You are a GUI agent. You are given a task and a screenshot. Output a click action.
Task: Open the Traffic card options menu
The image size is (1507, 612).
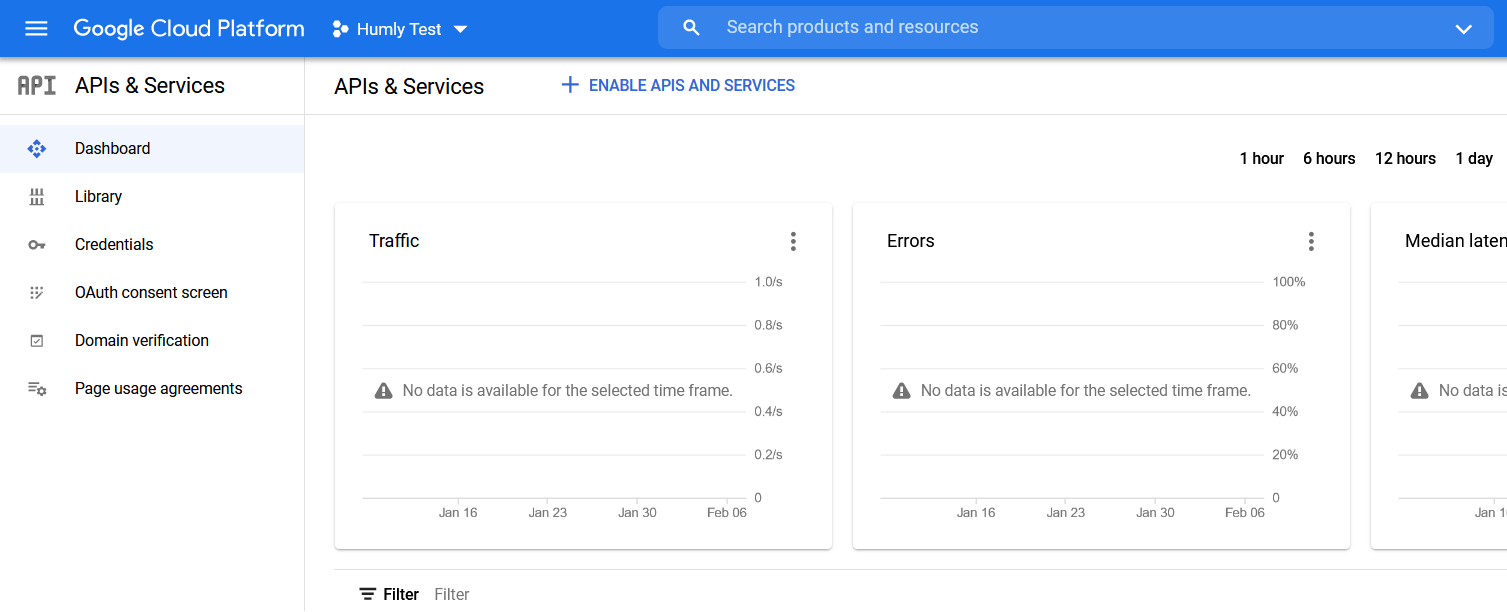point(793,241)
